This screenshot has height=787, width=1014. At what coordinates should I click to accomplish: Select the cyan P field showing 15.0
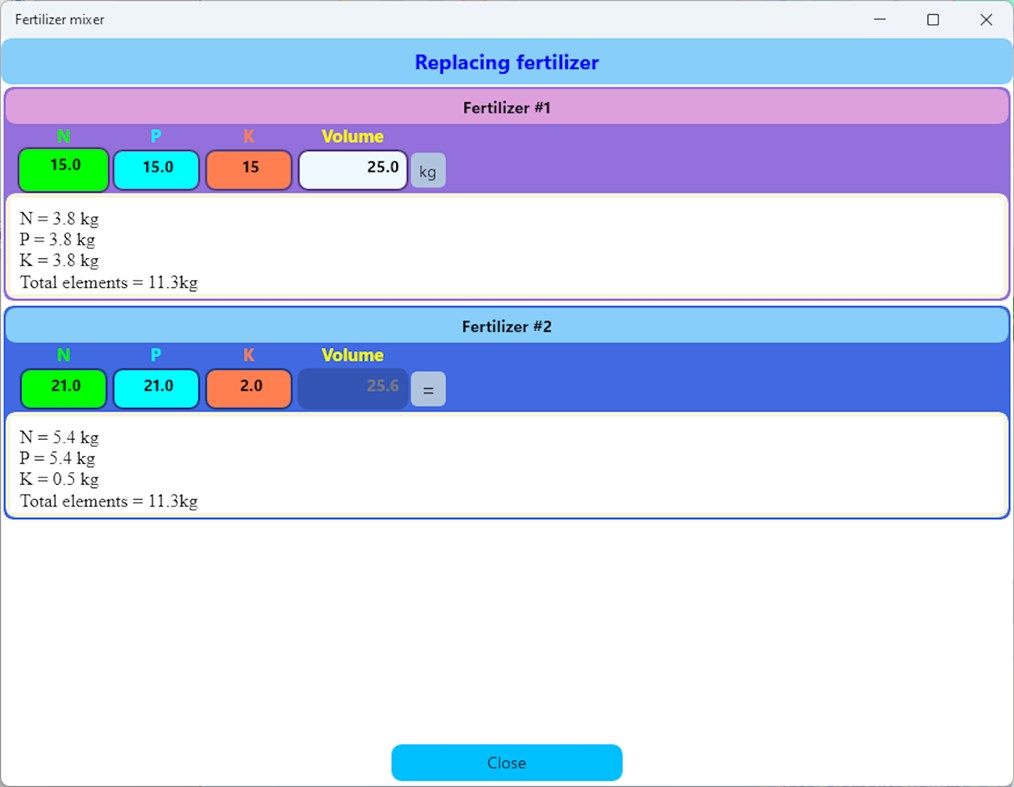(156, 170)
